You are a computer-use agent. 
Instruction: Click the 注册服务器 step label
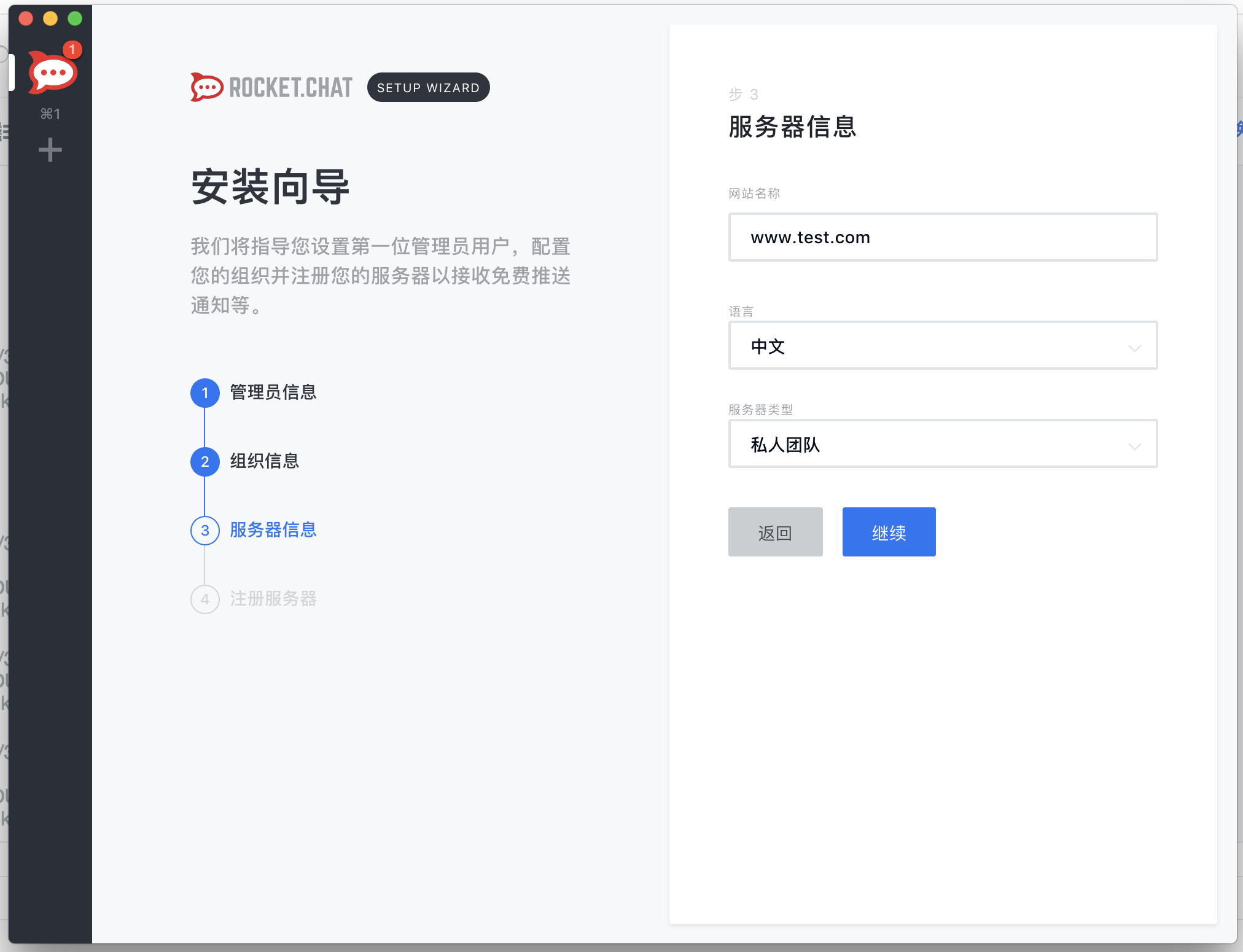273,599
